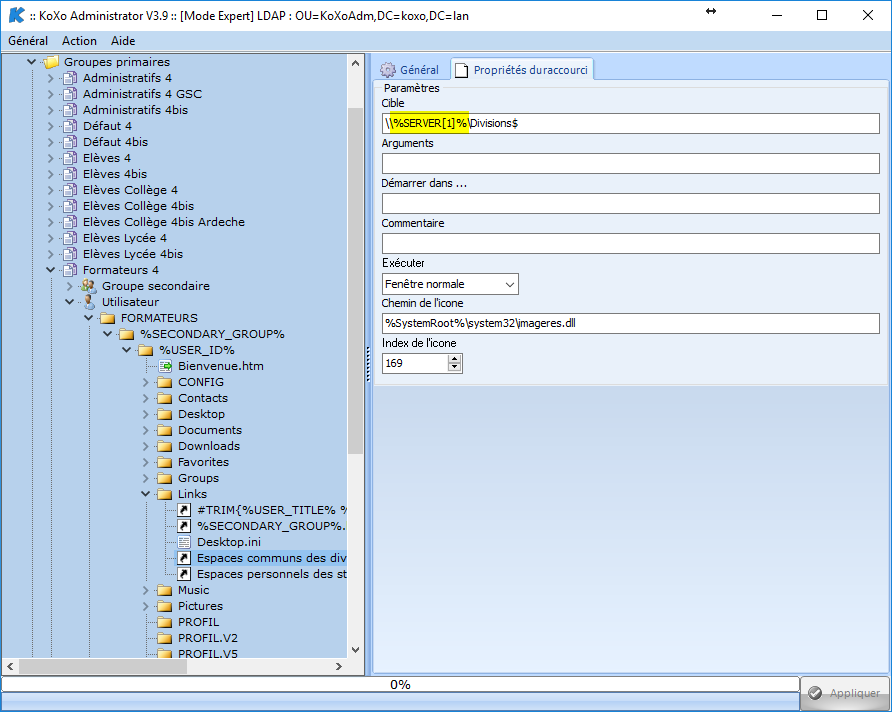Click the %USER_ID% folder icon
Image resolution: width=892 pixels, height=712 pixels.
click(146, 350)
